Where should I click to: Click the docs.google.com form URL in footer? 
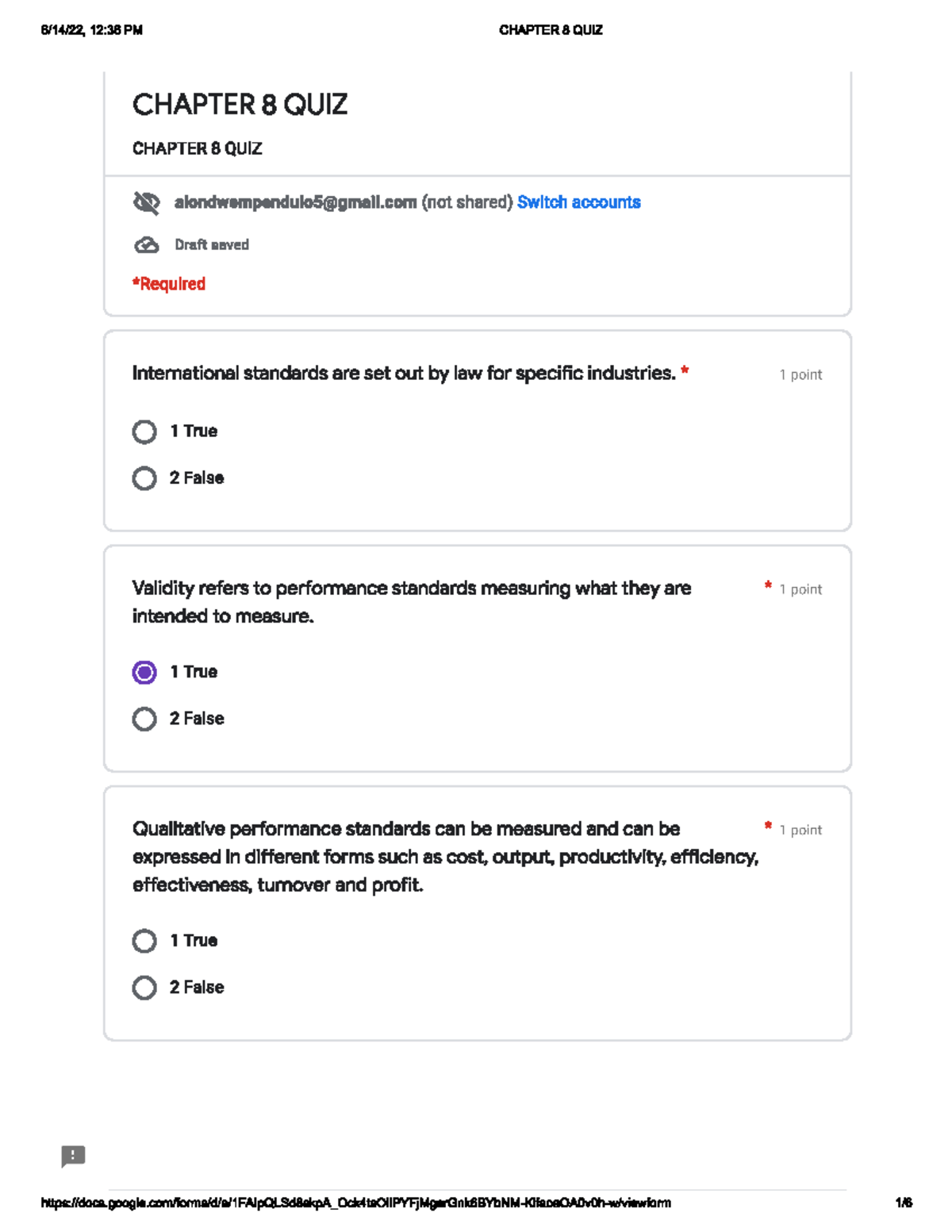[x=355, y=1203]
